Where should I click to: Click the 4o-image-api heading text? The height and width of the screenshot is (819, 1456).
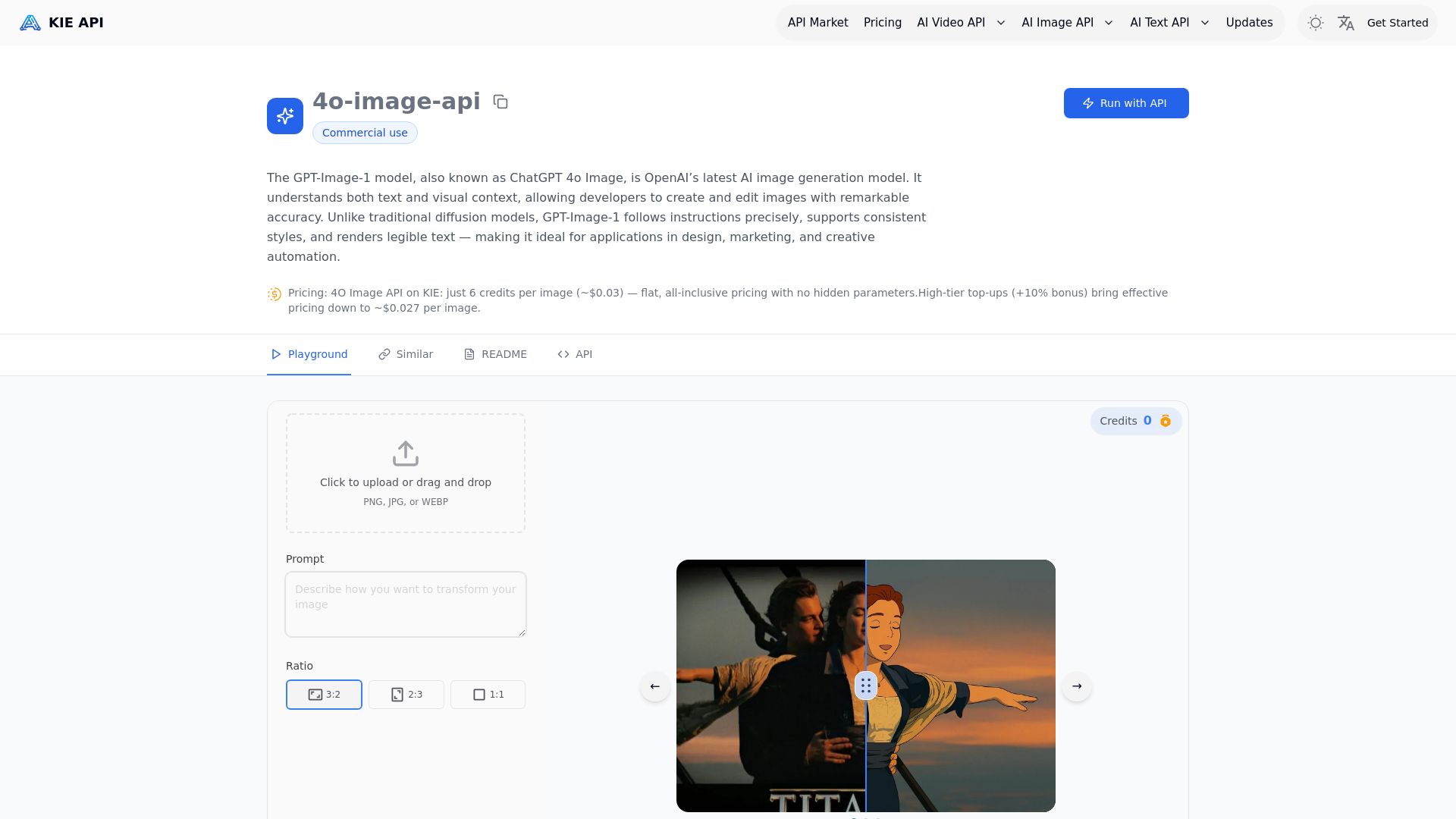tap(397, 101)
